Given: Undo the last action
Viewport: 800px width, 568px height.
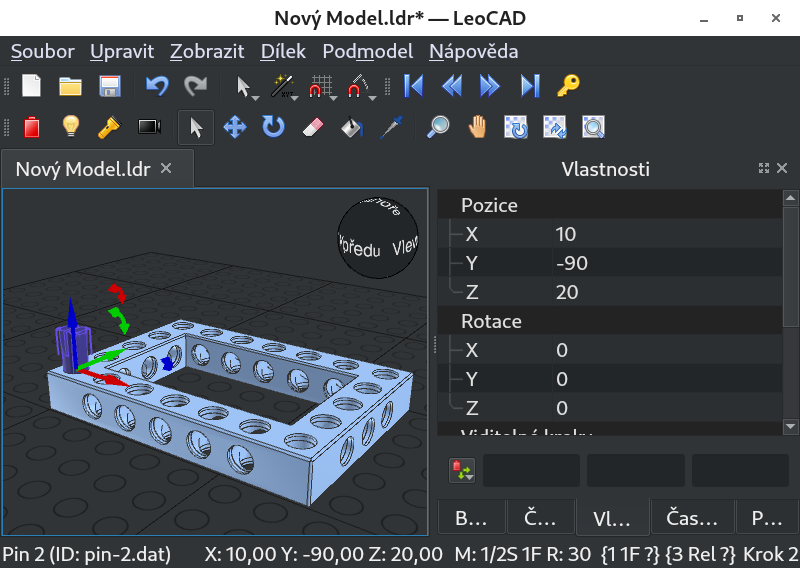Looking at the screenshot, I should click(157, 86).
